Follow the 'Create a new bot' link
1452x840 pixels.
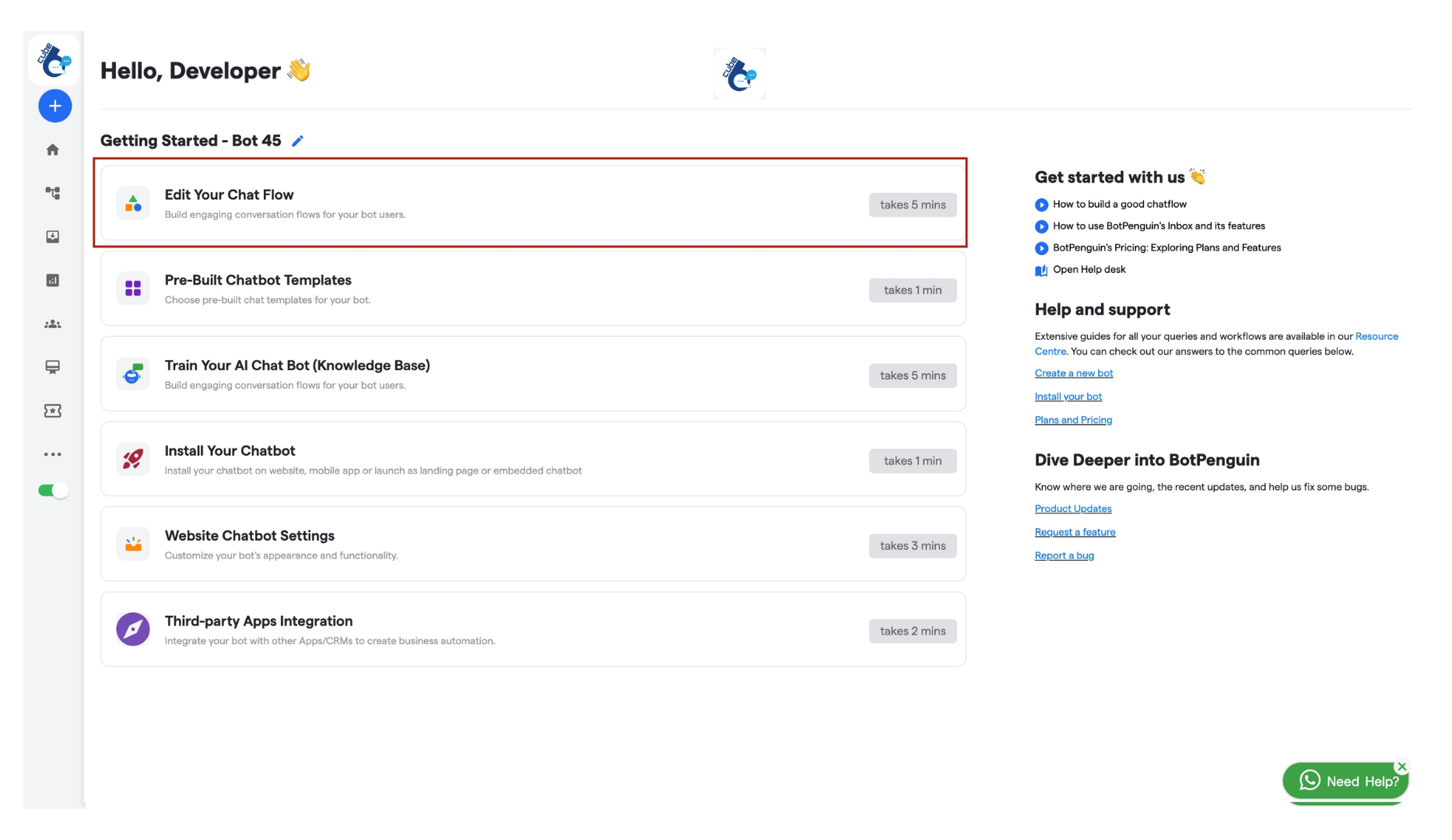pos(1074,373)
